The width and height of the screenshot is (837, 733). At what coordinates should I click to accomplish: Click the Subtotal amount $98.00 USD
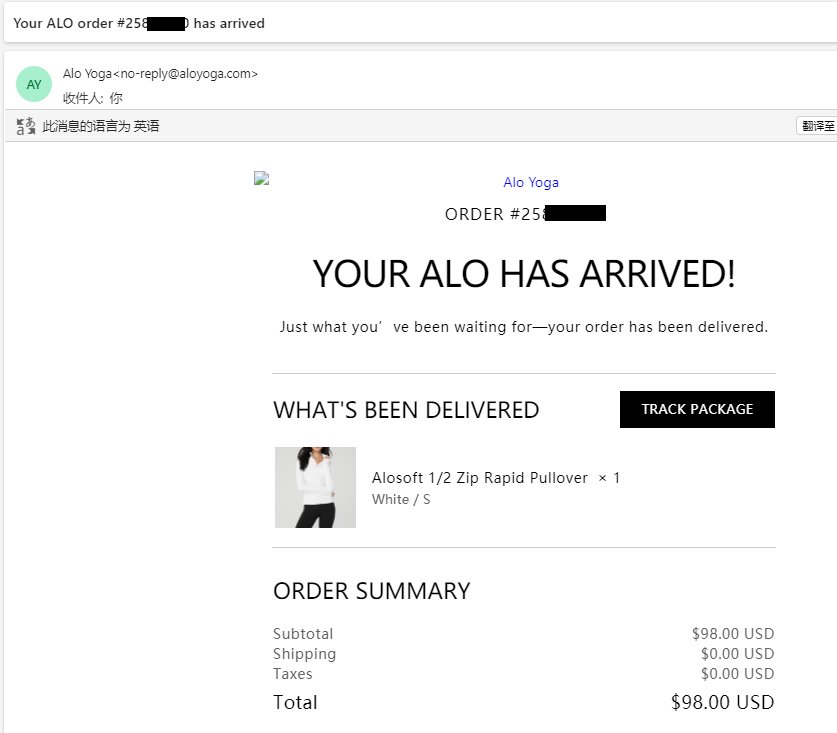click(x=733, y=634)
